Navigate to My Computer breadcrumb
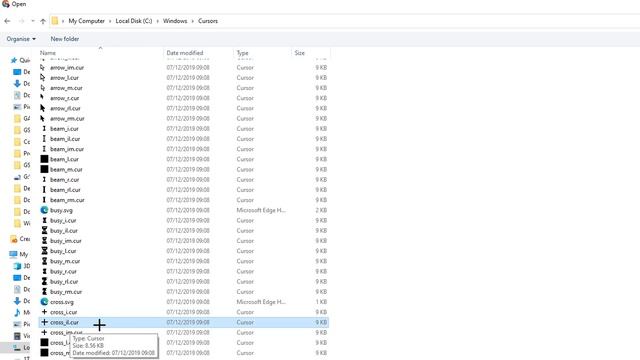 coord(87,21)
